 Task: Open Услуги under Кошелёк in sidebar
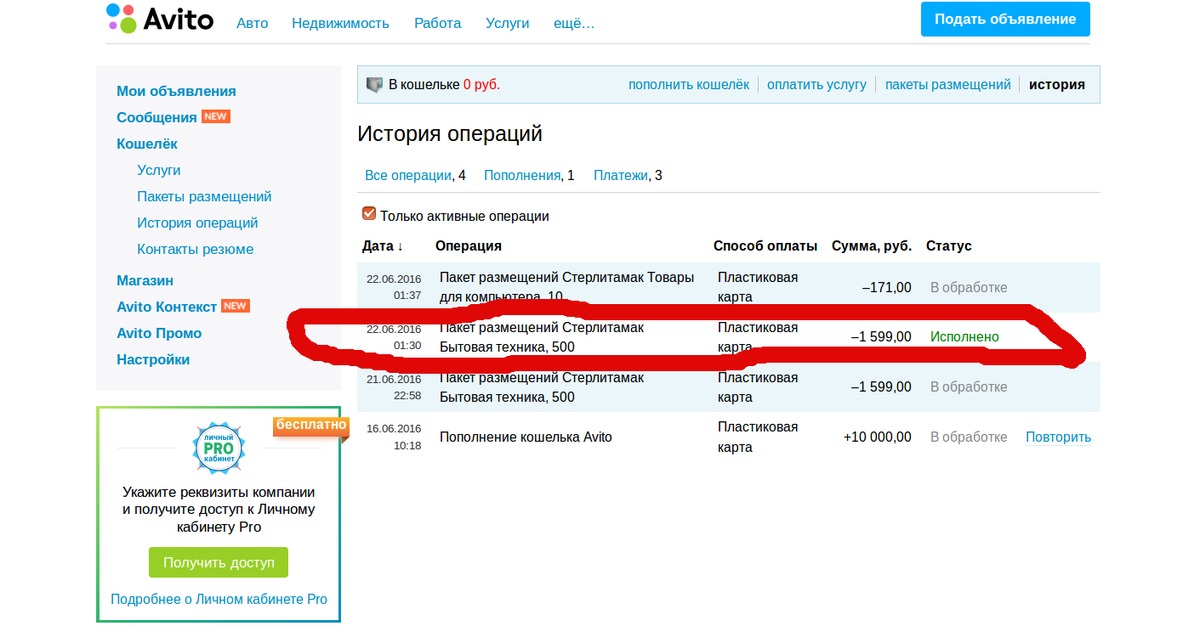[159, 170]
